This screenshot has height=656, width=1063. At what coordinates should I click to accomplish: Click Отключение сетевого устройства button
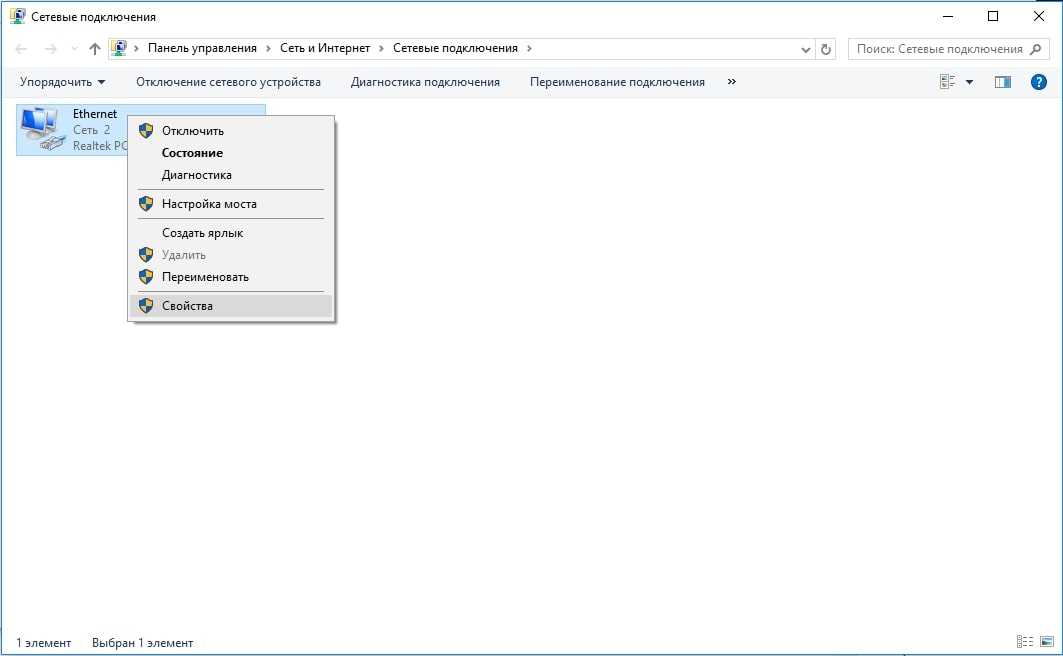228,82
